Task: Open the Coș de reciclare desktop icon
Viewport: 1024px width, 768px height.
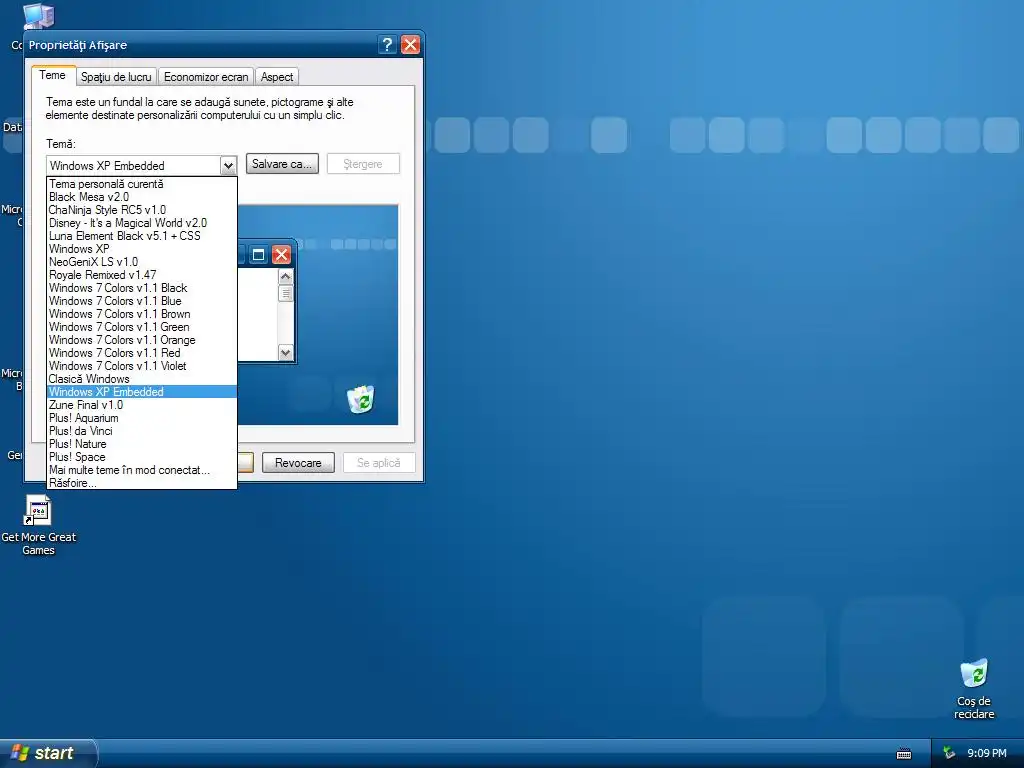Action: 974,688
